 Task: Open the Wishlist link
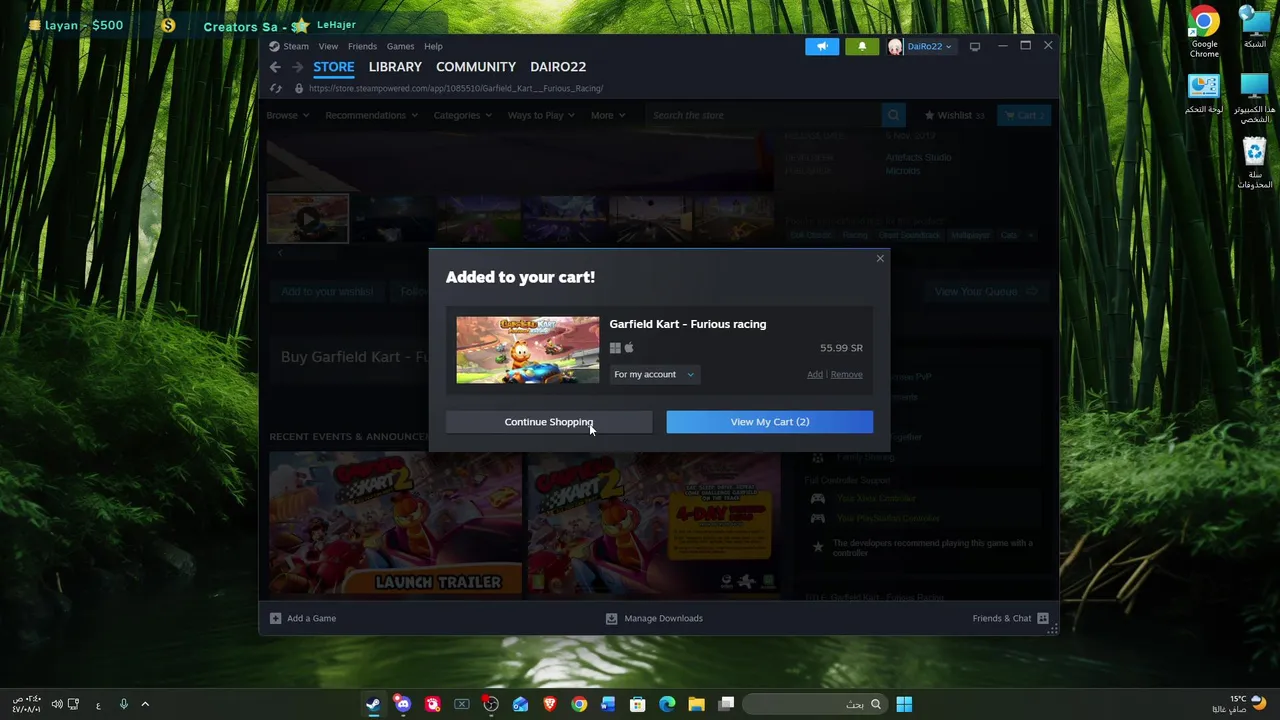[954, 115]
